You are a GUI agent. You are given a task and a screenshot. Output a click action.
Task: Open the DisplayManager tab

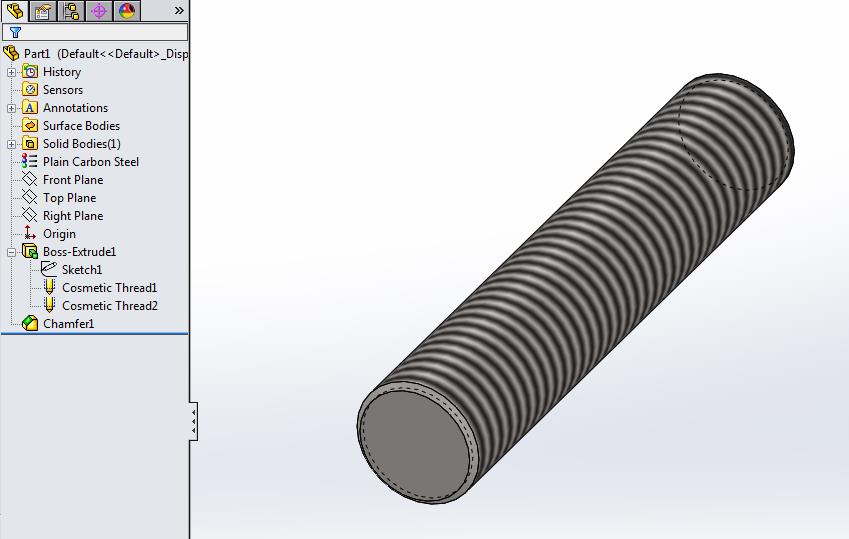click(127, 11)
